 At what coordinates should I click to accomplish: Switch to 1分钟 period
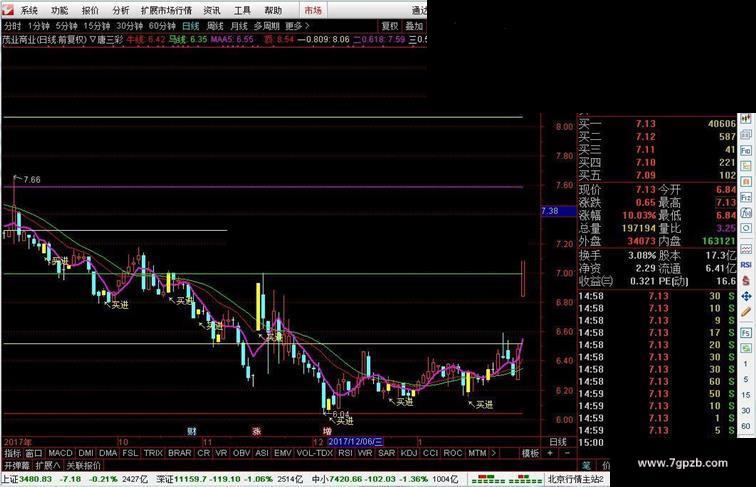point(39,26)
